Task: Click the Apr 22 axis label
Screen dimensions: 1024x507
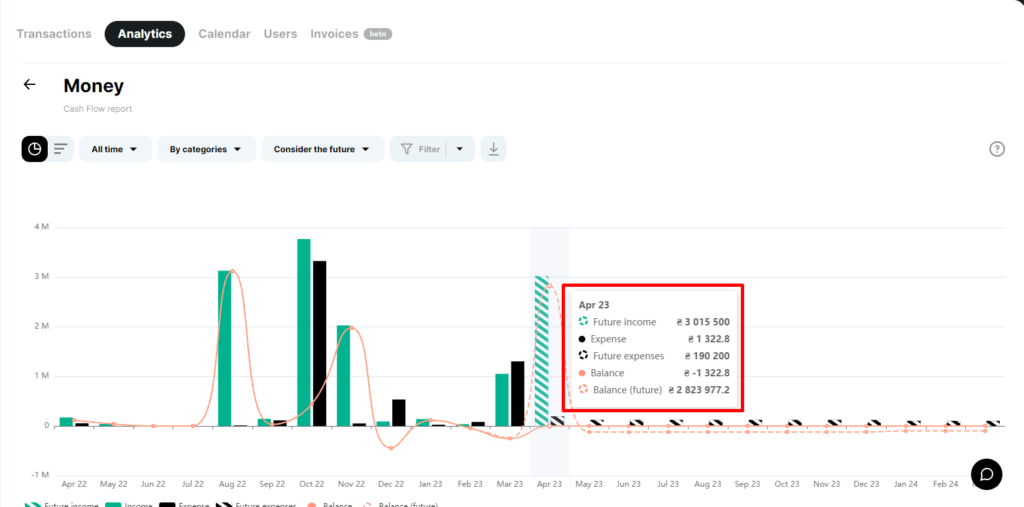Action: 74,484
